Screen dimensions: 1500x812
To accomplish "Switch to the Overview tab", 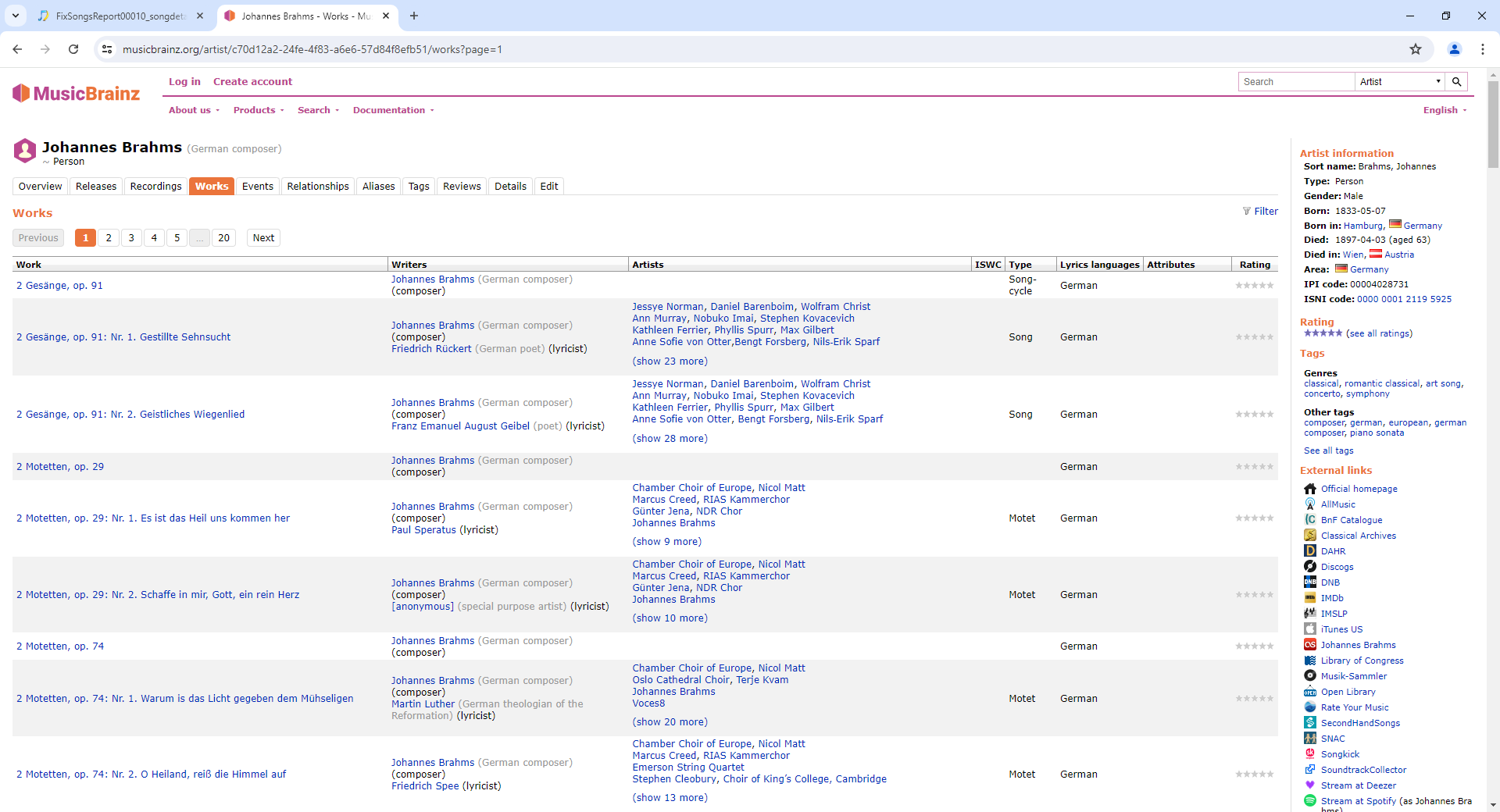I will [x=41, y=187].
